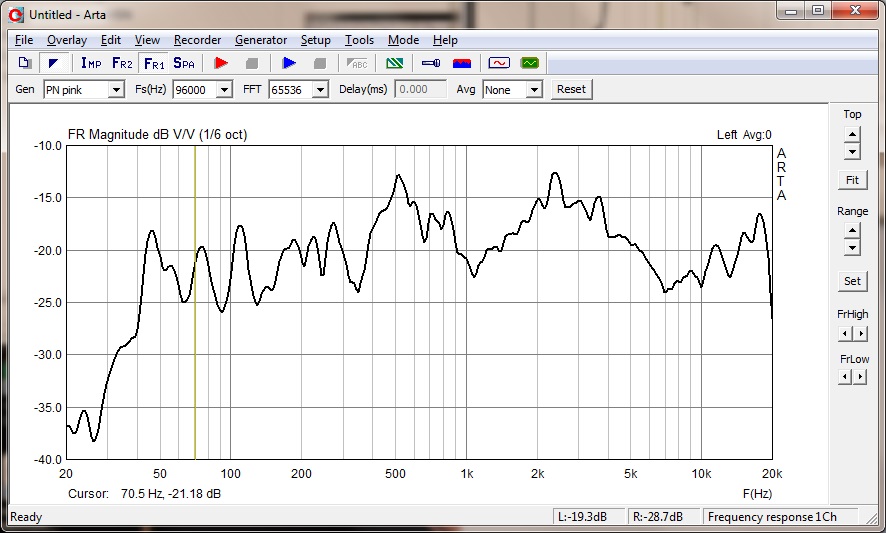Maximize the Arta window

click(818, 11)
